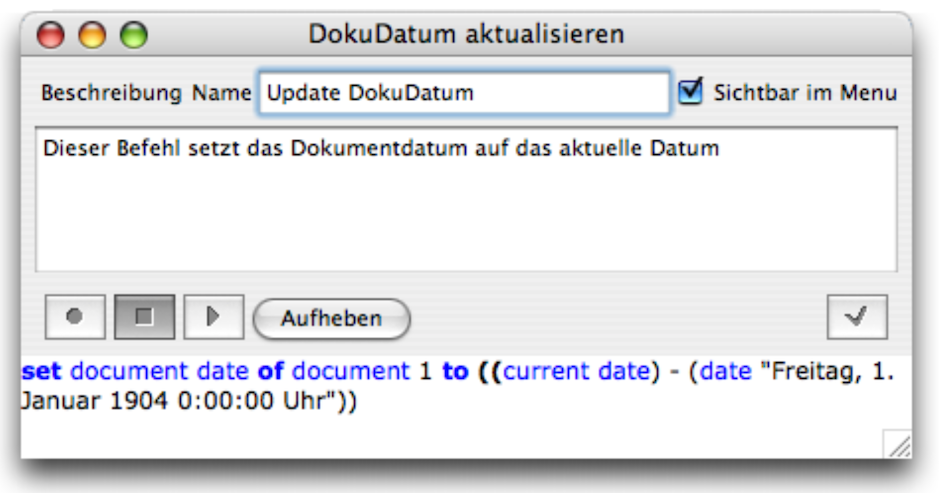This screenshot has width=939, height=493.
Task: Run the script with the play button
Action: click(x=211, y=317)
